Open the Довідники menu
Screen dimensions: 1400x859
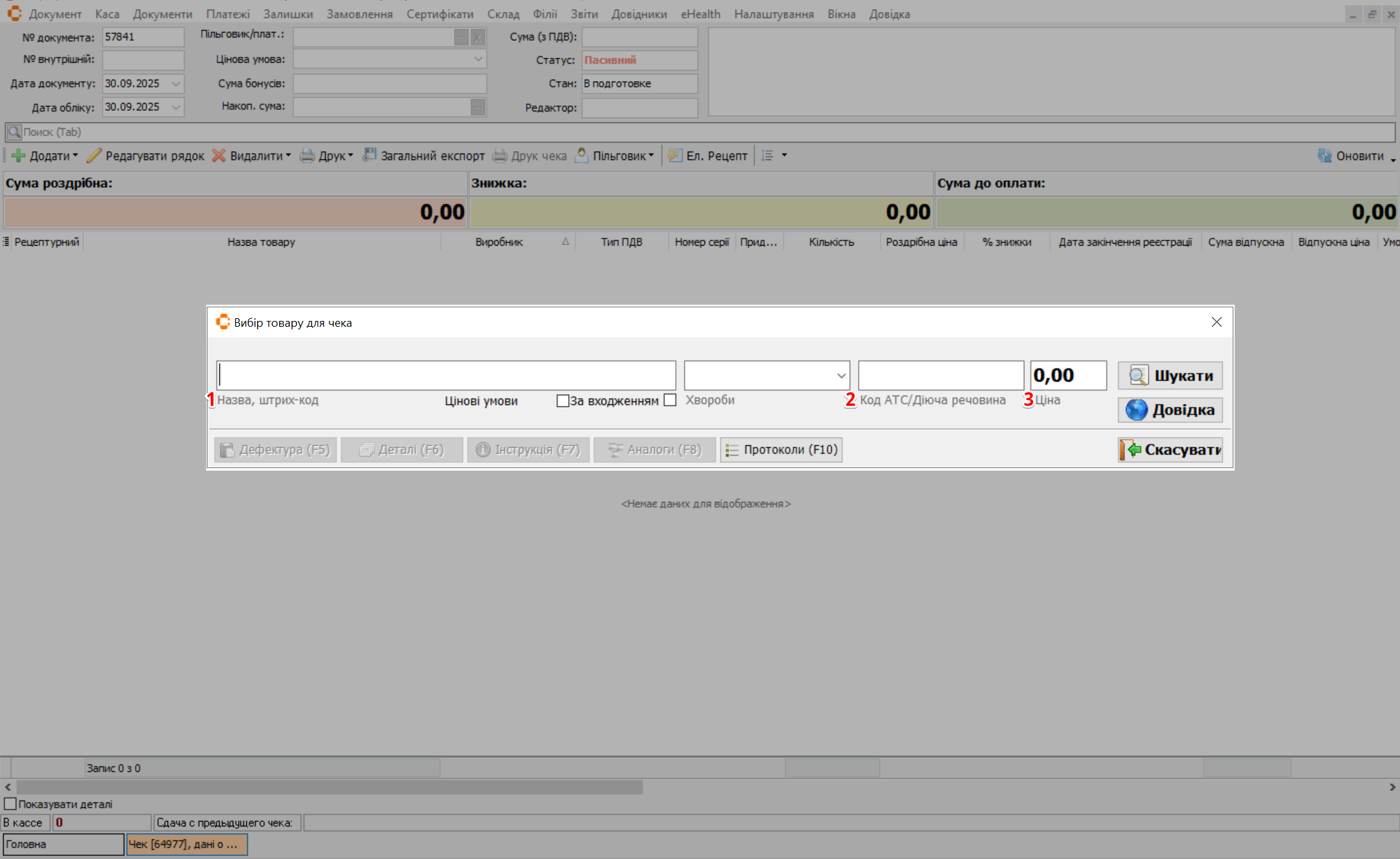click(639, 14)
